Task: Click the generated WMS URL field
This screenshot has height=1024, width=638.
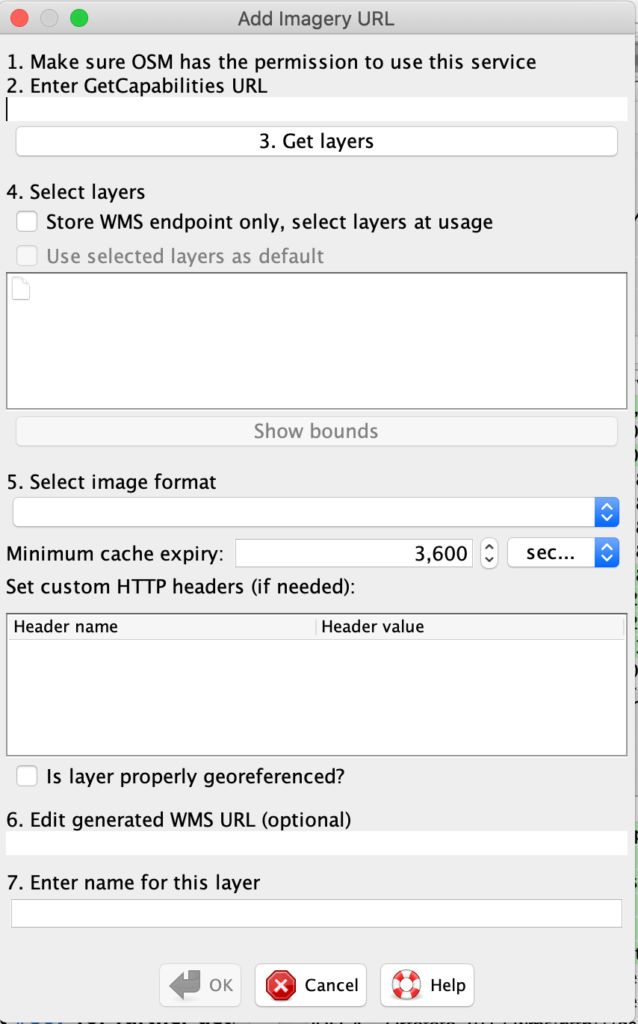Action: pos(316,843)
